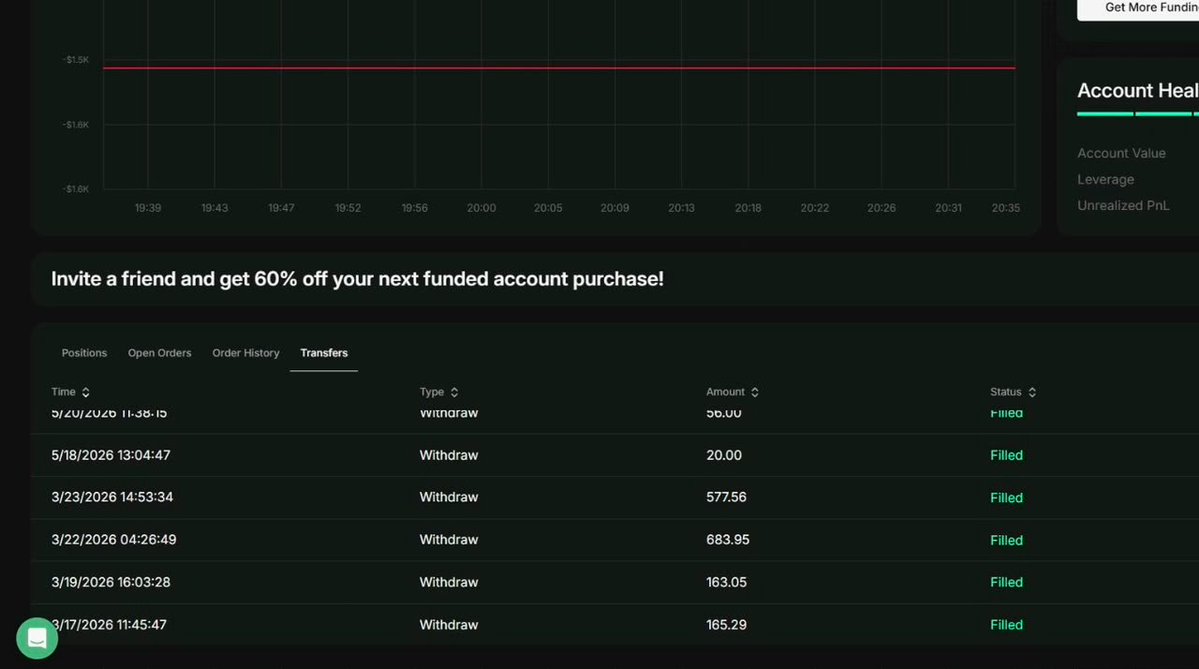Click the Amount column header label

(x=725, y=392)
